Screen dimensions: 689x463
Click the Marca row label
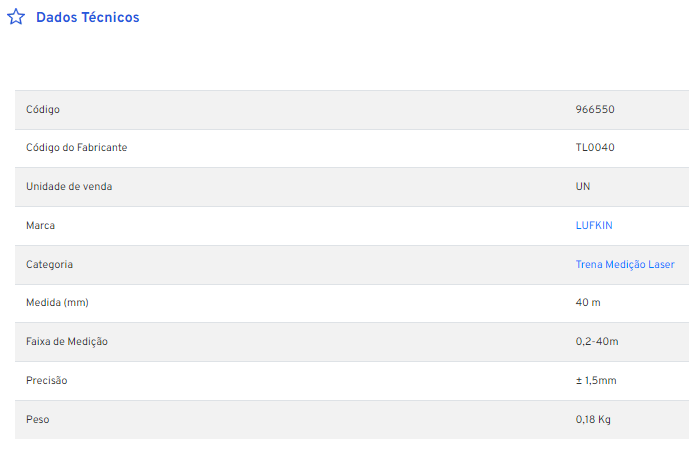point(40,225)
